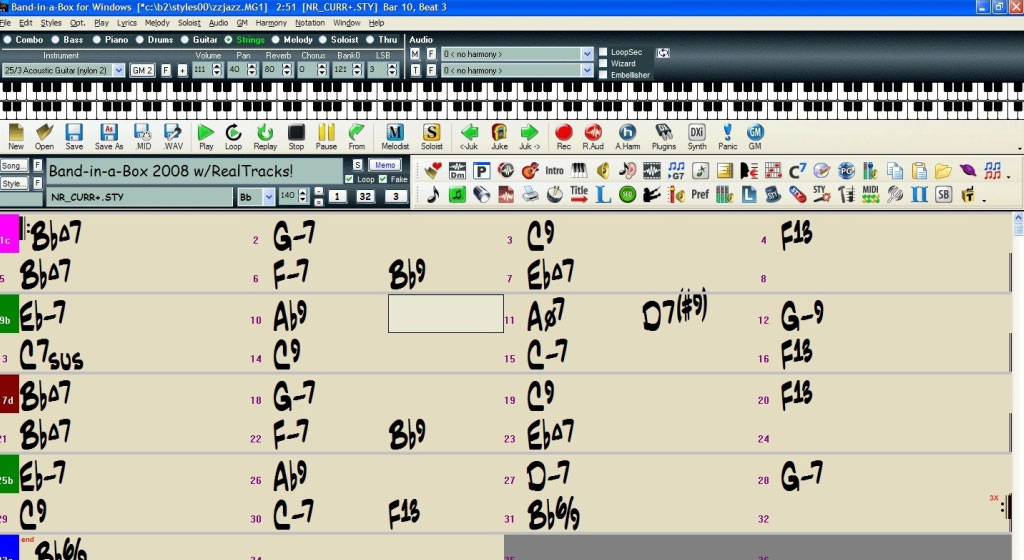
Task: Click the tempo 140 stepper arrows
Action: 302,196
